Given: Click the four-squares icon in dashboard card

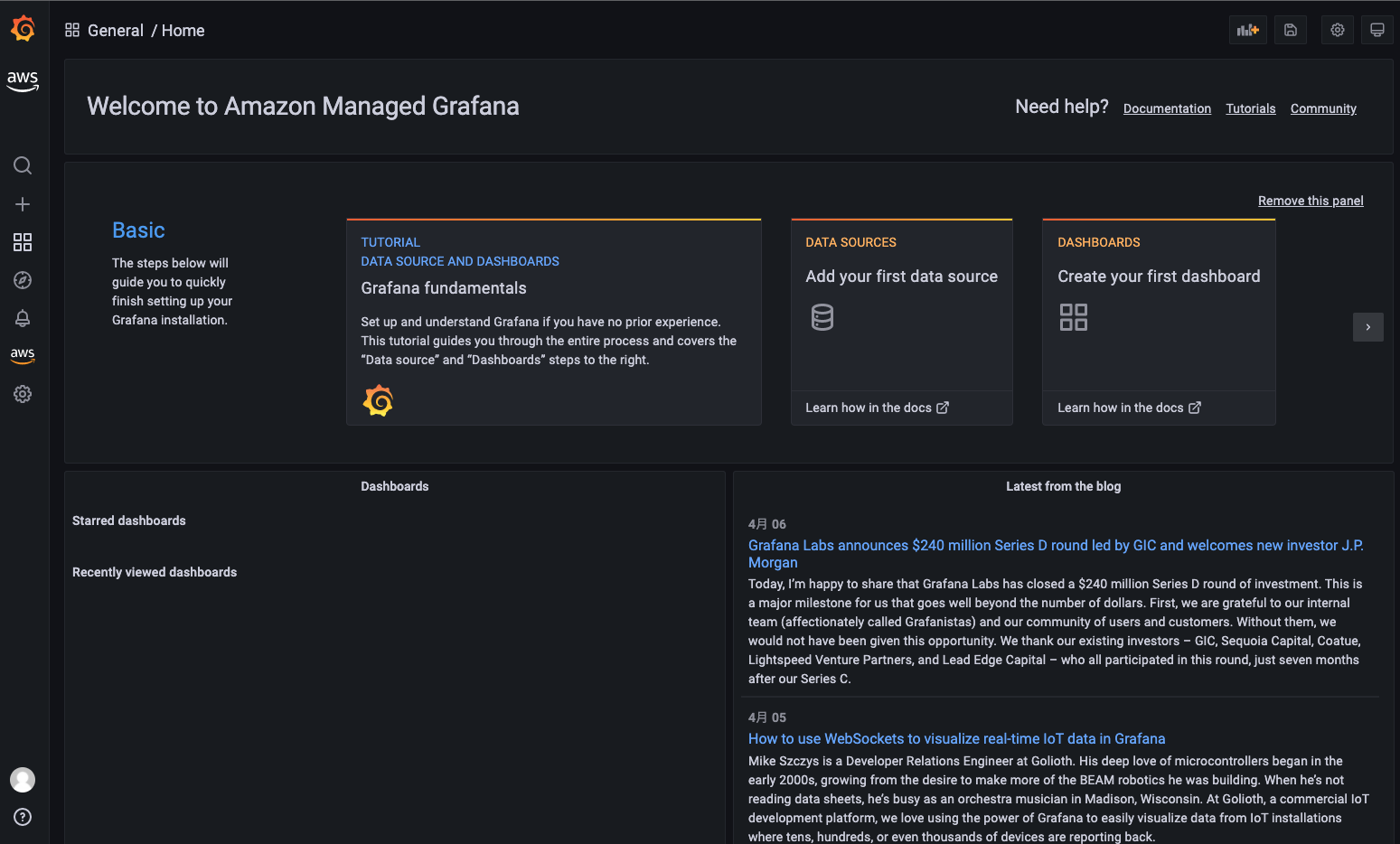Looking at the screenshot, I should point(1074,317).
